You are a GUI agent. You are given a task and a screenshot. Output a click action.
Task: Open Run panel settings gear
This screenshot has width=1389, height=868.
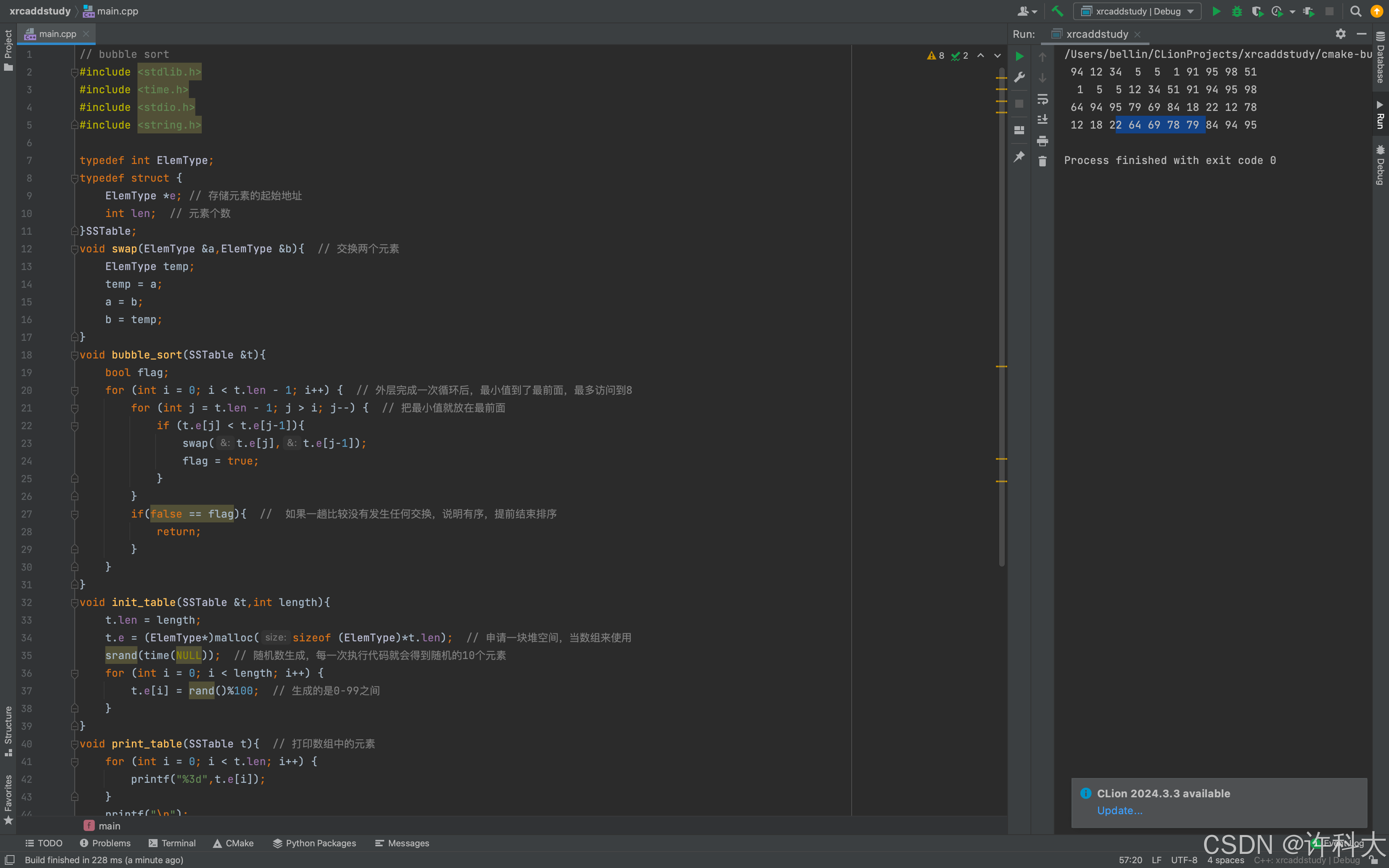click(1340, 34)
